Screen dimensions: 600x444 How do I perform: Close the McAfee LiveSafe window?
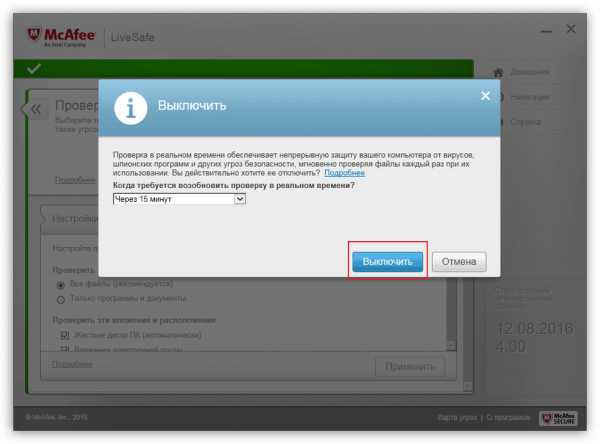pos(571,29)
